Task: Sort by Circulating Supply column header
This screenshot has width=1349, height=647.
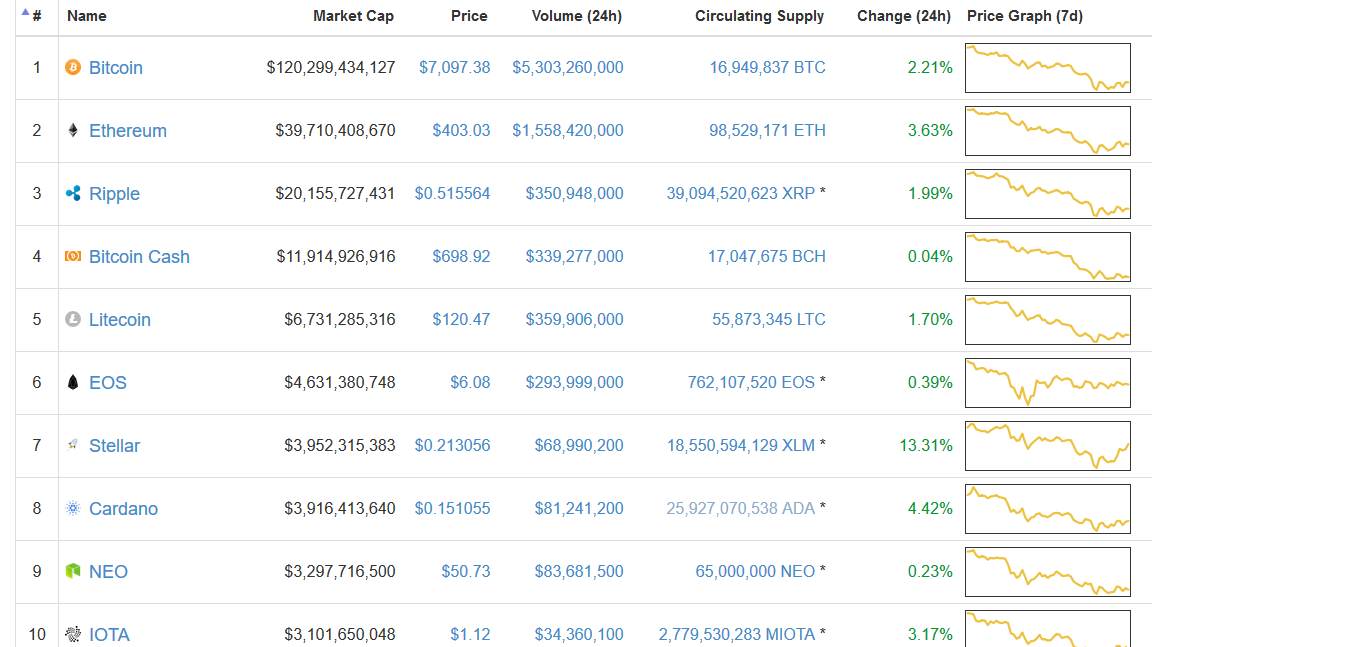Action: [x=760, y=16]
